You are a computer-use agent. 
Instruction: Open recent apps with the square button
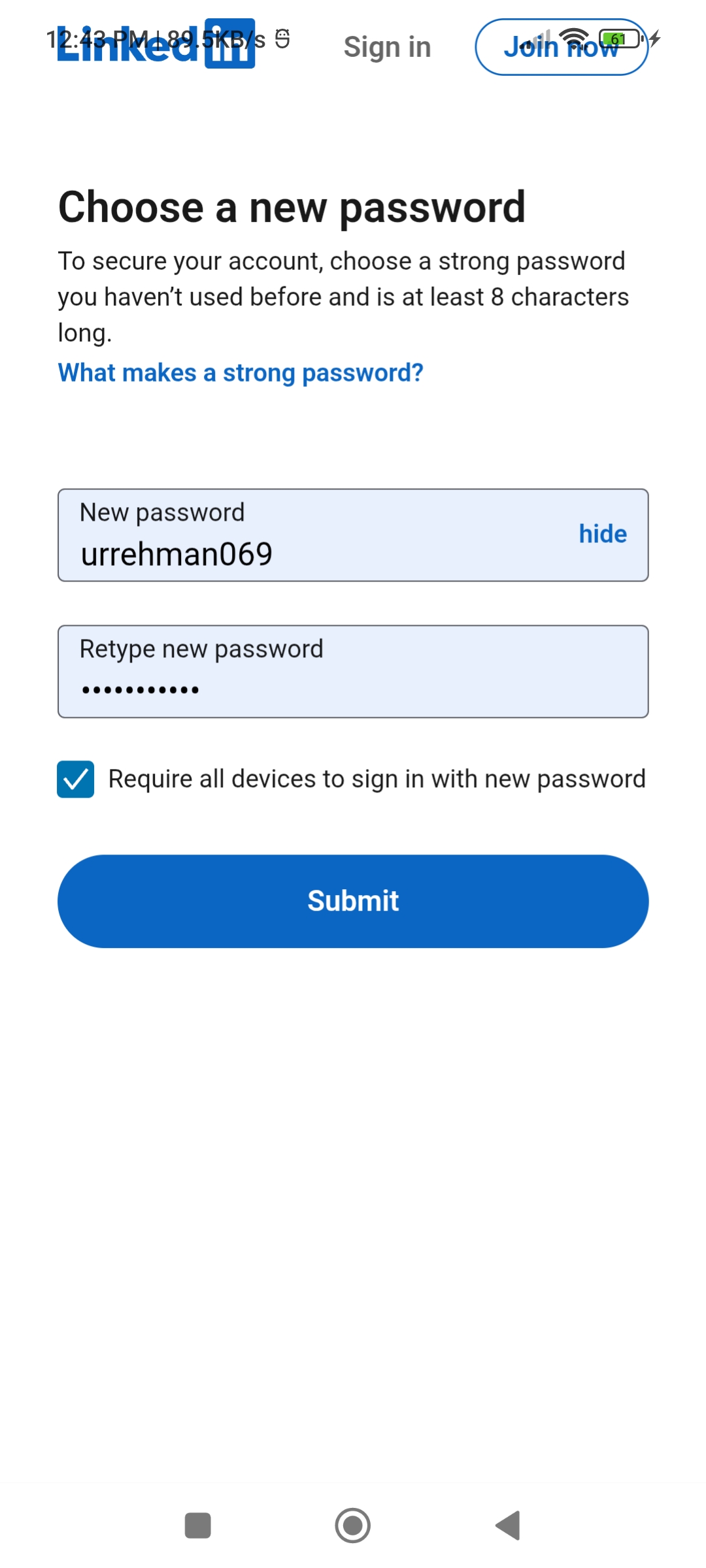pos(197,1526)
